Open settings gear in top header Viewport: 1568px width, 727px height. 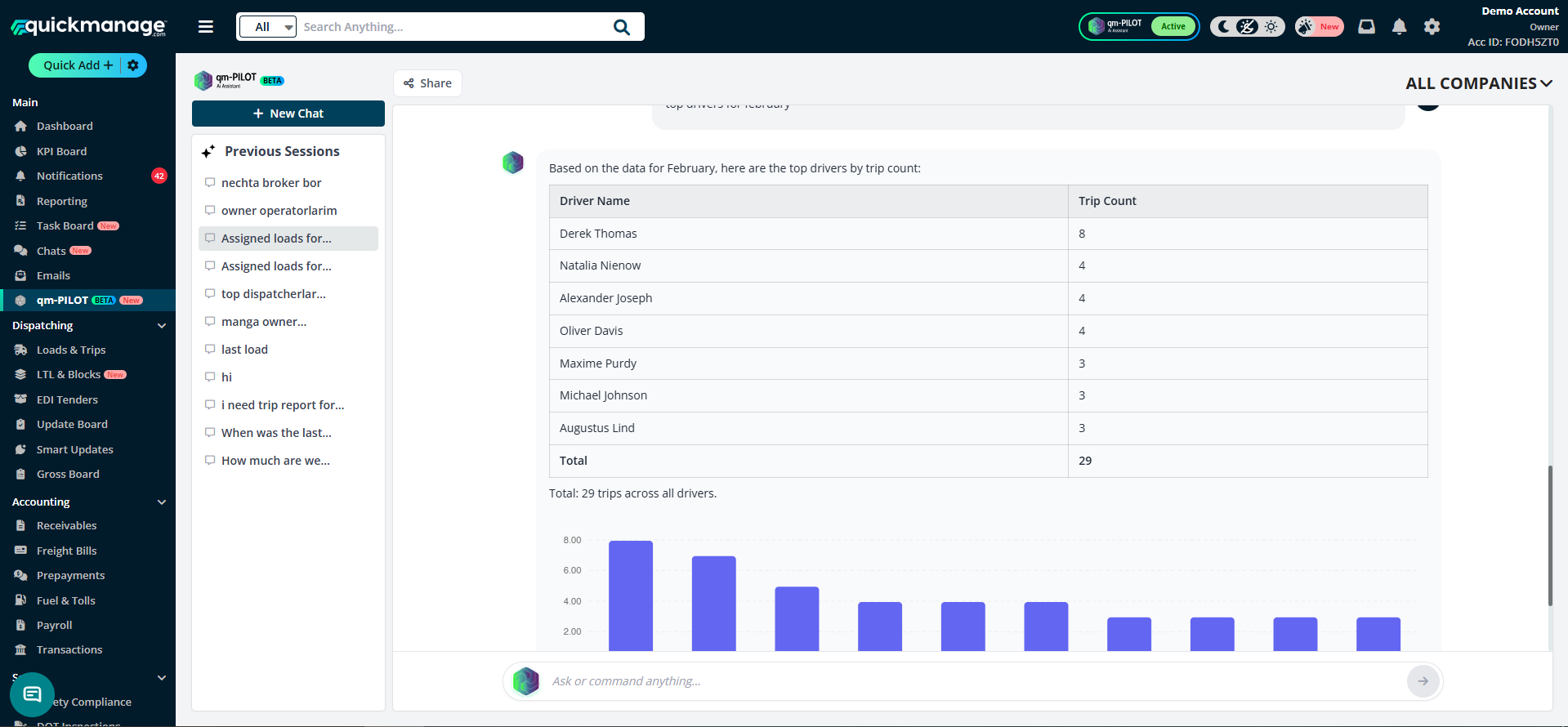tap(1432, 27)
